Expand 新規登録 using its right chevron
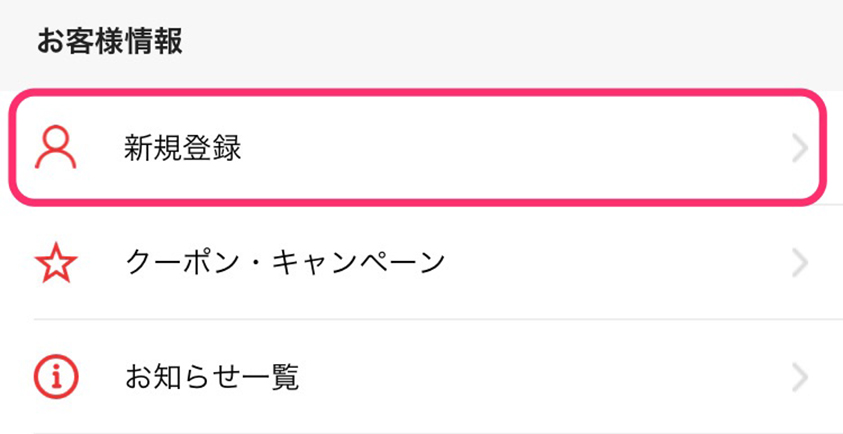Viewport: 843px width, 434px height. 801,148
